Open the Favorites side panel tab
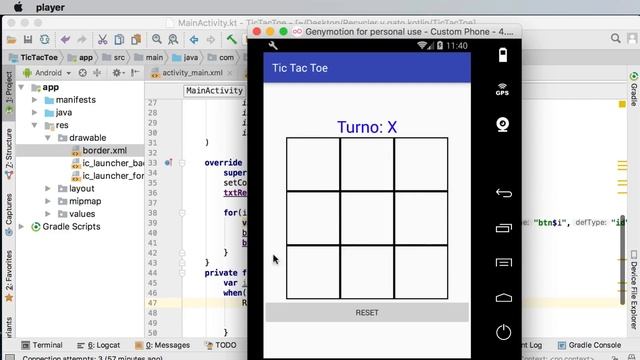 tap(9, 276)
